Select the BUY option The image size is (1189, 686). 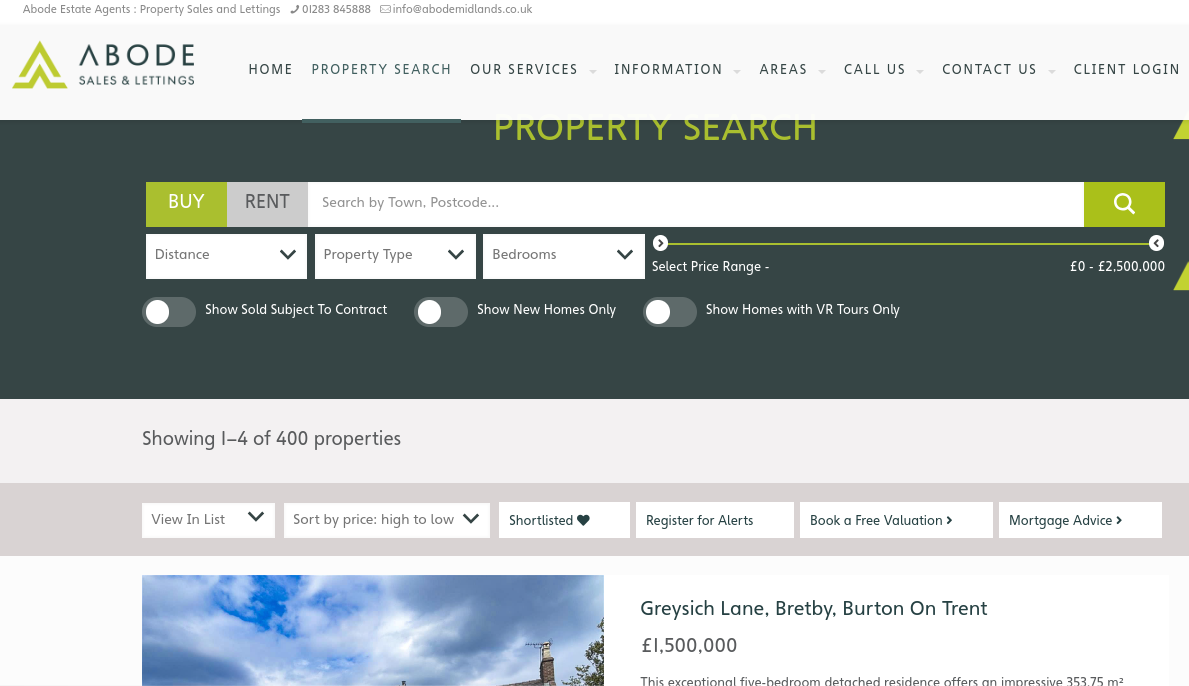(x=187, y=204)
